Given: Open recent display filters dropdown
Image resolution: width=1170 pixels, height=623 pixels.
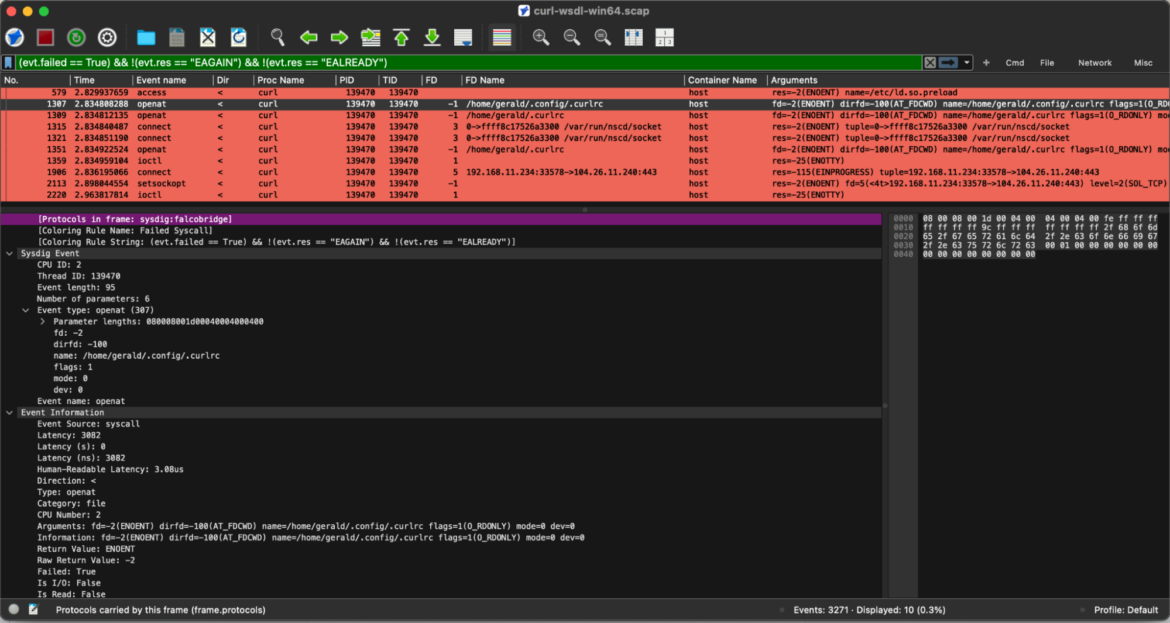Looking at the screenshot, I should (x=966, y=63).
